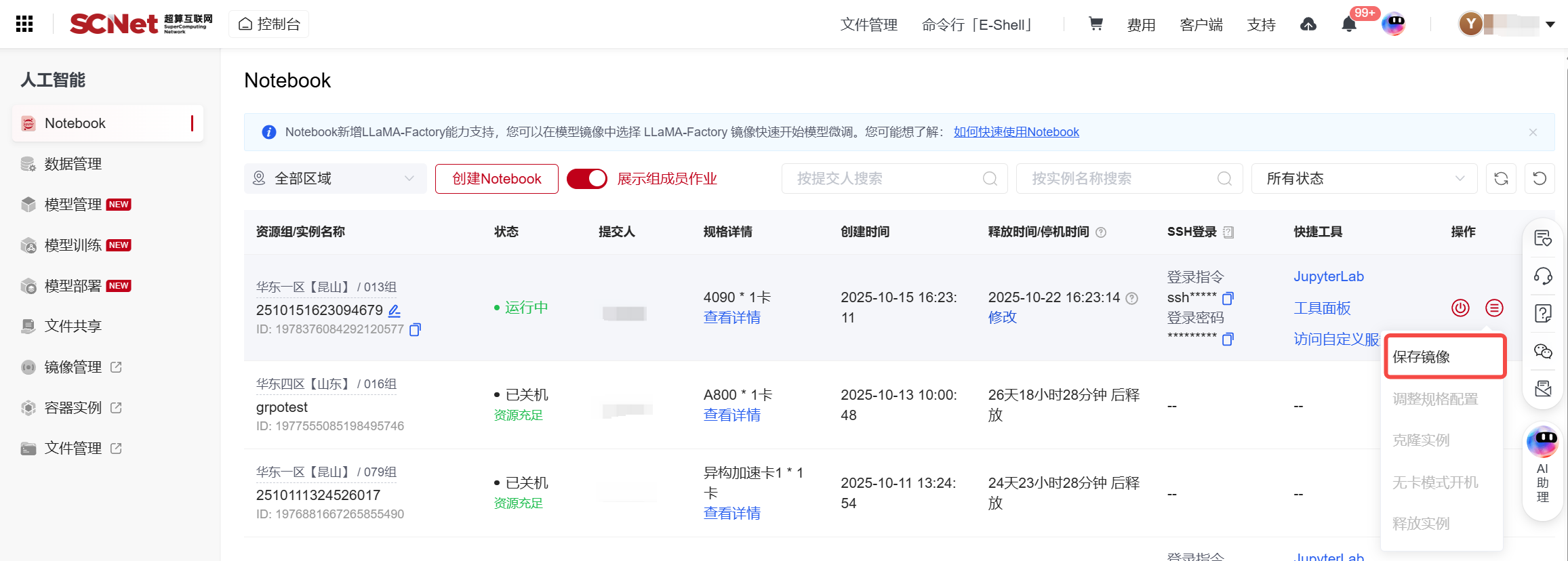
Task: Open the JupyterLab link for first instance
Action: pos(1328,276)
